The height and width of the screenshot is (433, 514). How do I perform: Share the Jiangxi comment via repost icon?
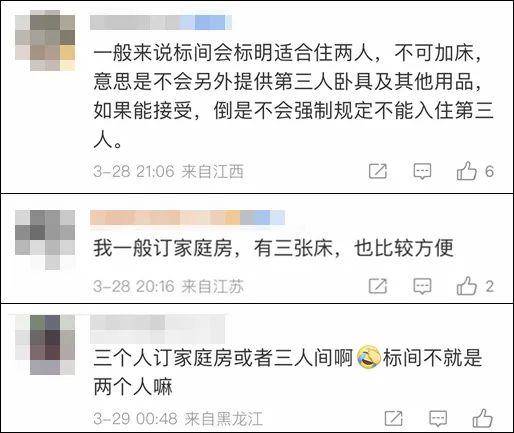point(378,171)
